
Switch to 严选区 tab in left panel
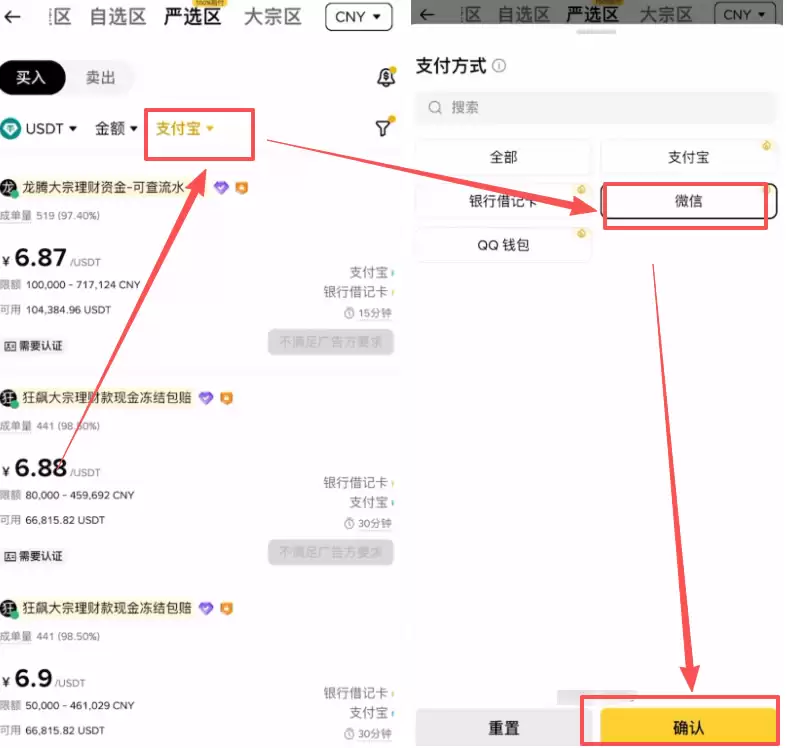pyautogui.click(x=193, y=17)
